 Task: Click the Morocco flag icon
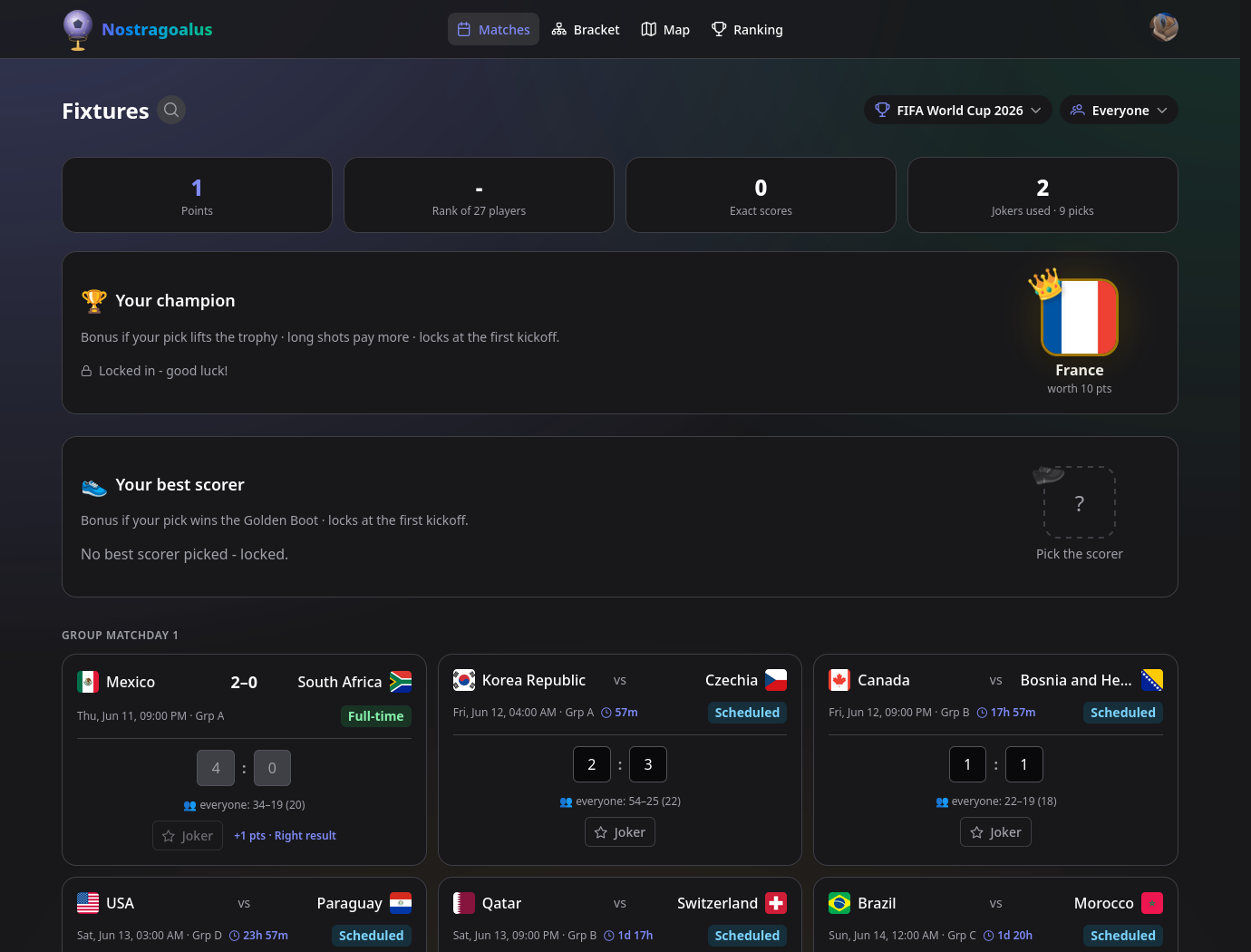click(1152, 903)
